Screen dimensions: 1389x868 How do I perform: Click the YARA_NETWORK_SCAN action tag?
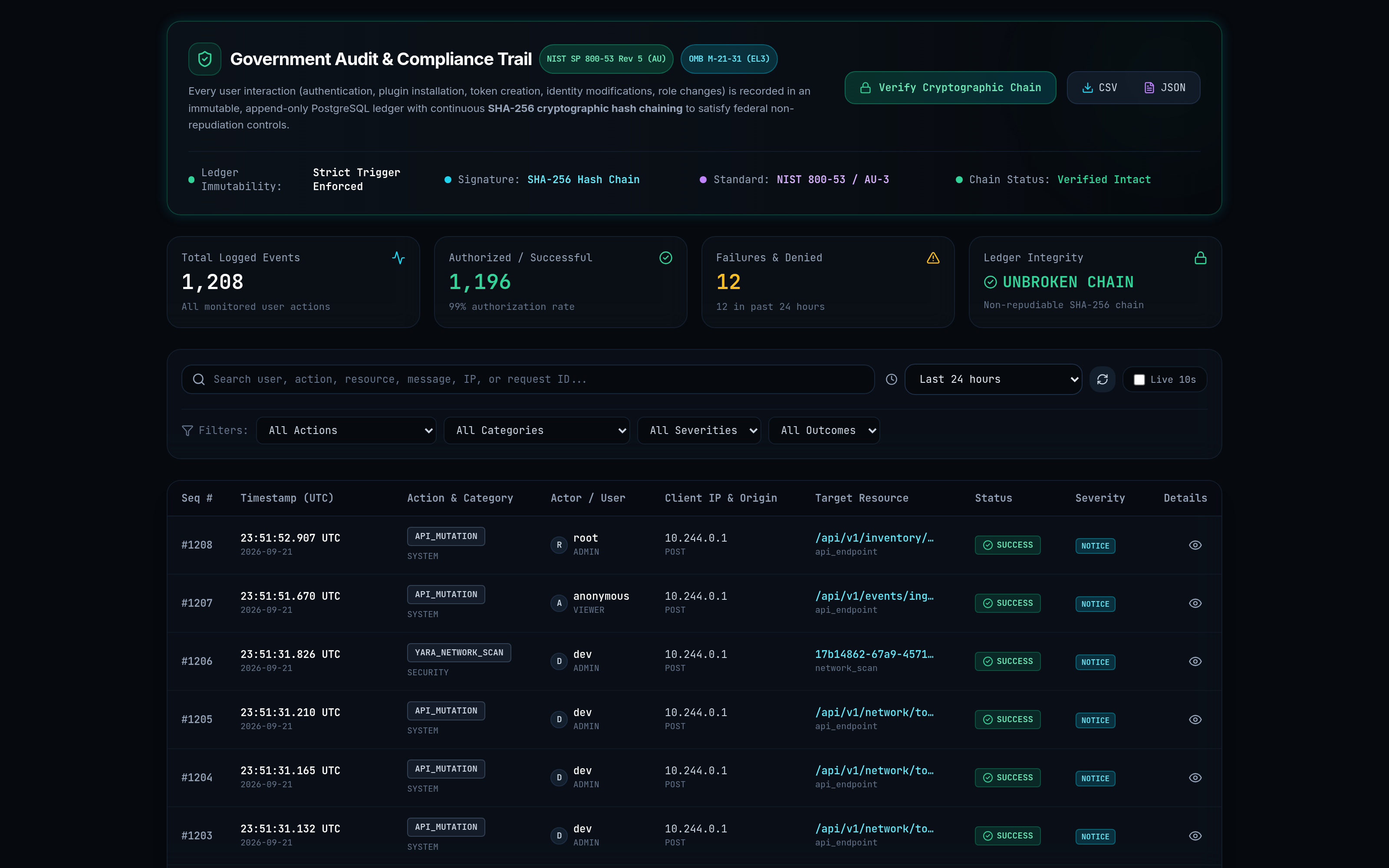point(459,653)
